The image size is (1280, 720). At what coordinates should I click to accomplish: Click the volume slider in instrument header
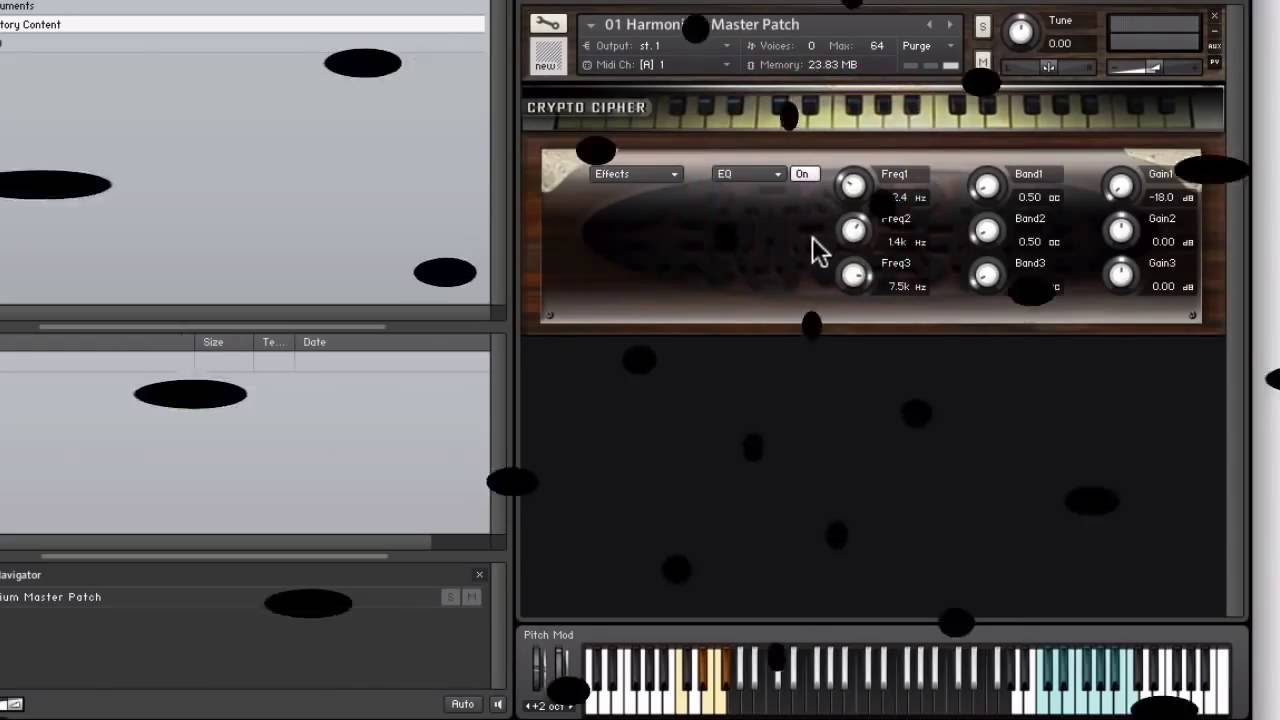tap(1152, 67)
